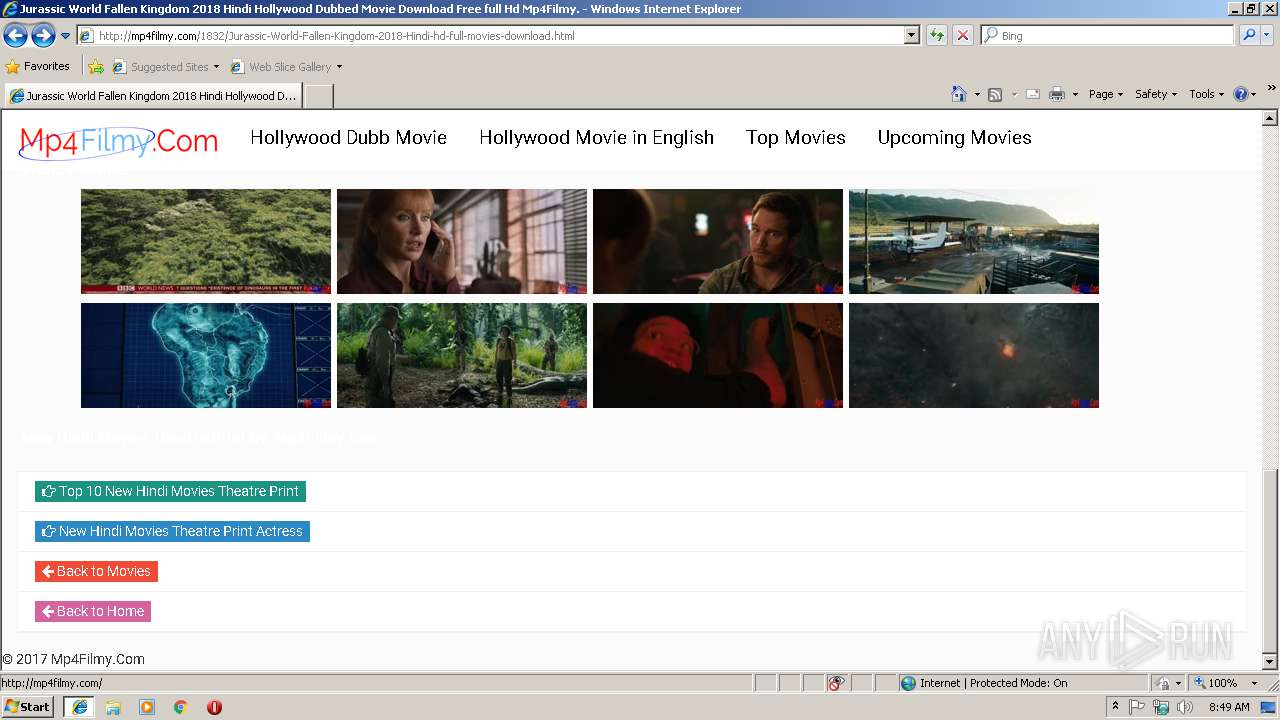The width and height of the screenshot is (1280, 720).
Task: Open a new blank tab
Action: click(x=318, y=96)
